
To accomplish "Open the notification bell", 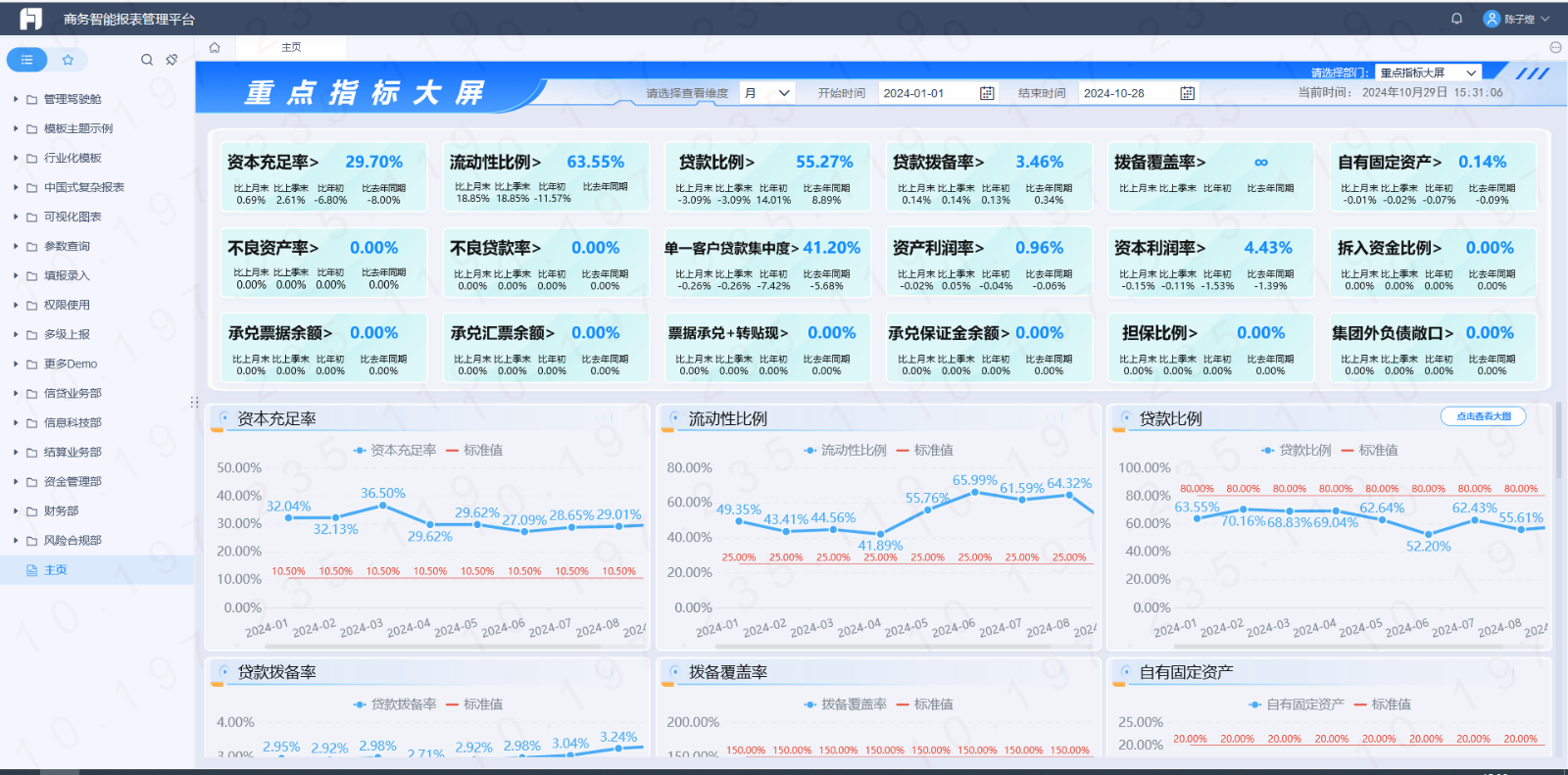I will click(x=1456, y=19).
